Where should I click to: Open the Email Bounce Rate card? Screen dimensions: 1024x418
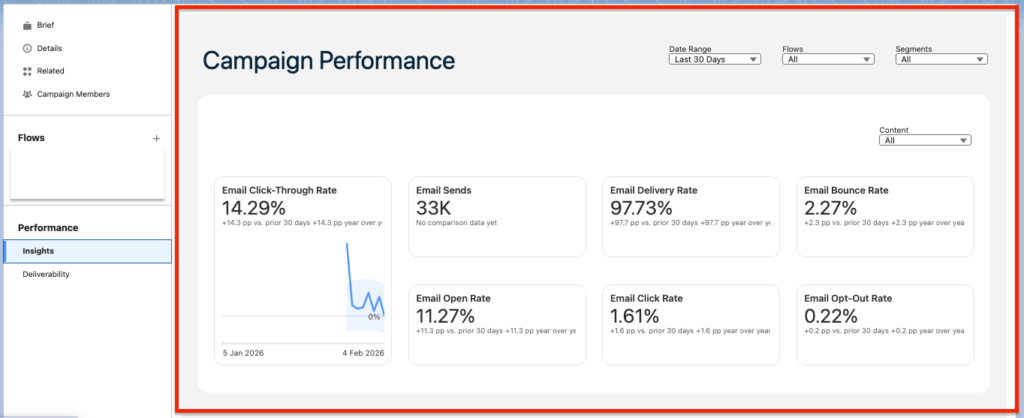[x=884, y=216]
